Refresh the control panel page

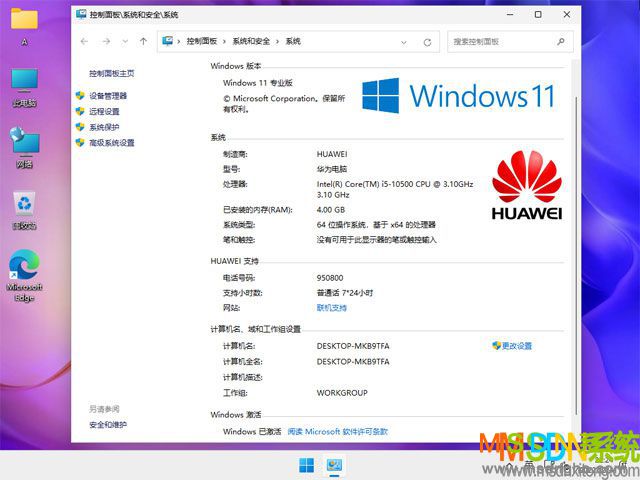[427, 42]
